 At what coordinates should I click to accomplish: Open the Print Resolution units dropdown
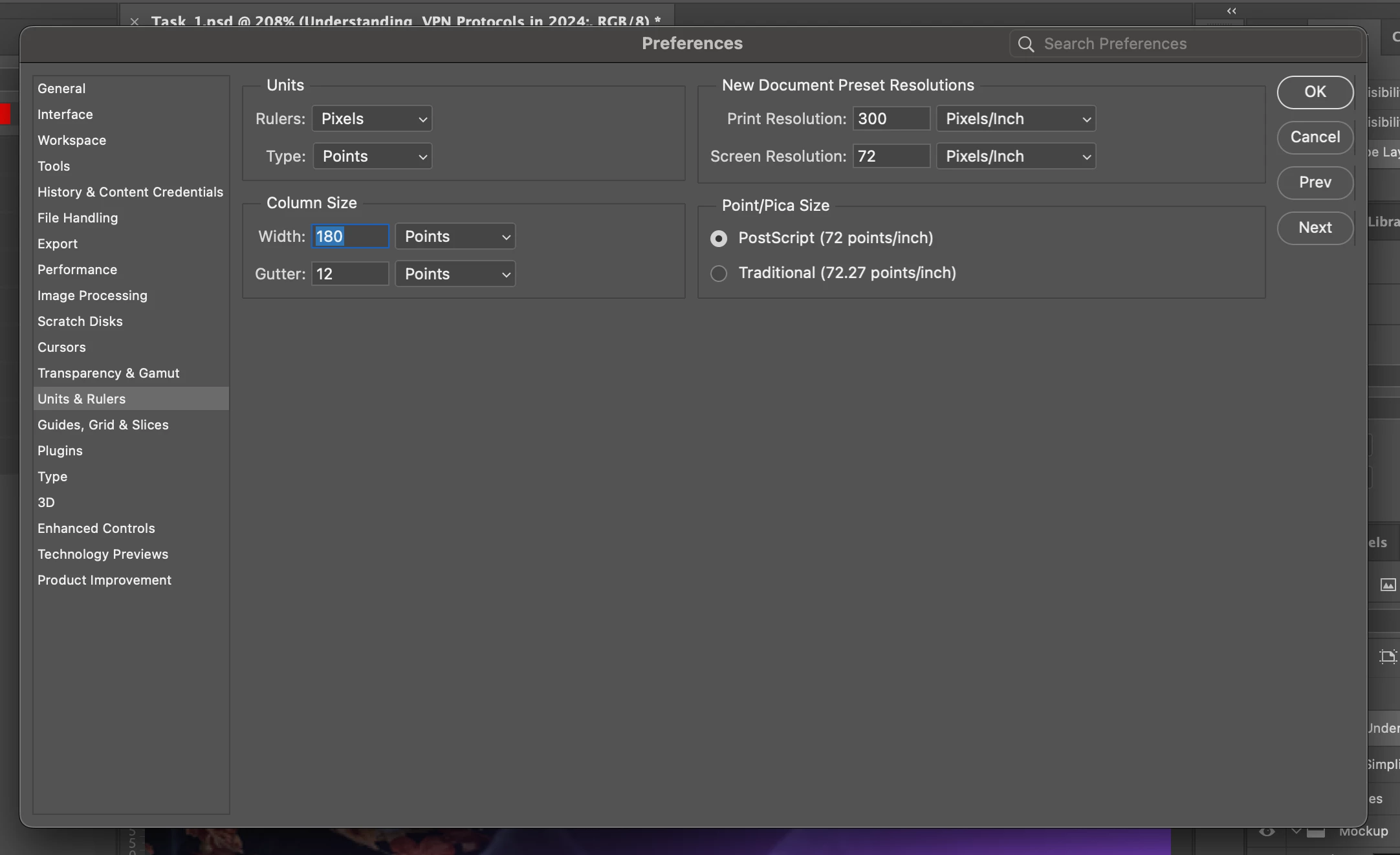point(1016,119)
